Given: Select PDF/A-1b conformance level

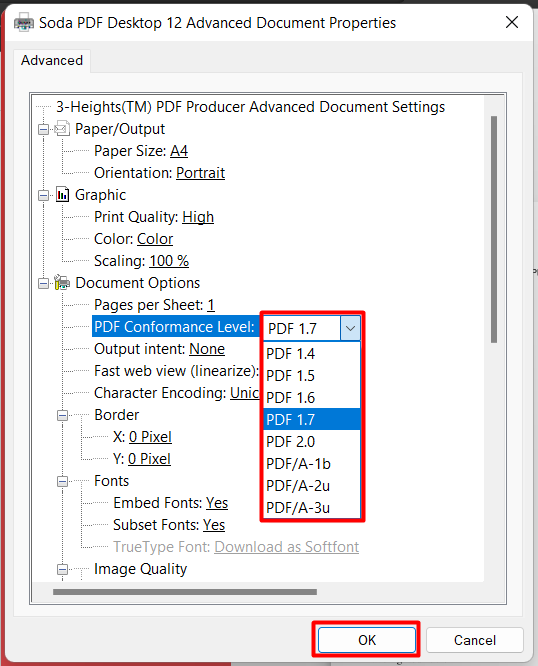Looking at the screenshot, I should pyautogui.click(x=312, y=464).
